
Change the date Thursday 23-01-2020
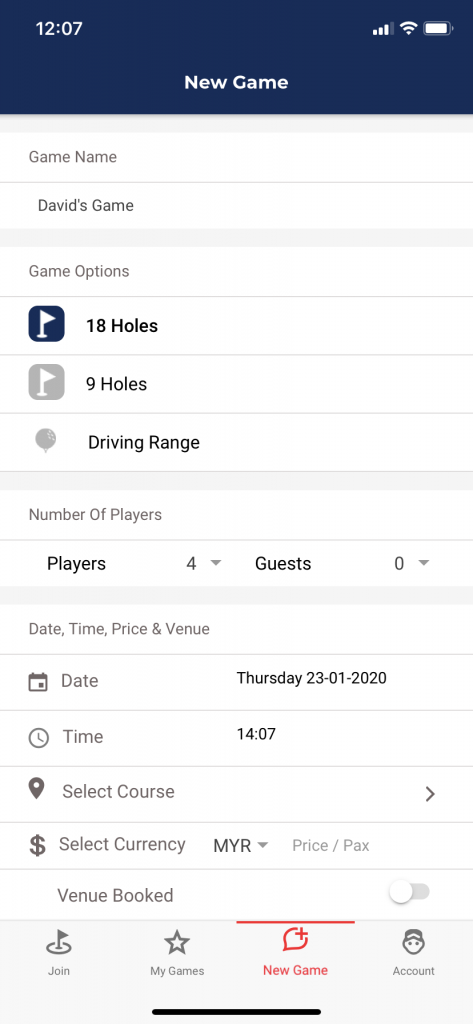(x=312, y=678)
